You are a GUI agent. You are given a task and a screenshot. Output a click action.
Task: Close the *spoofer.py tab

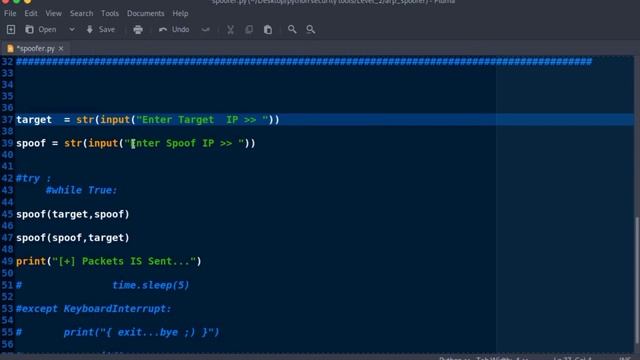point(61,49)
